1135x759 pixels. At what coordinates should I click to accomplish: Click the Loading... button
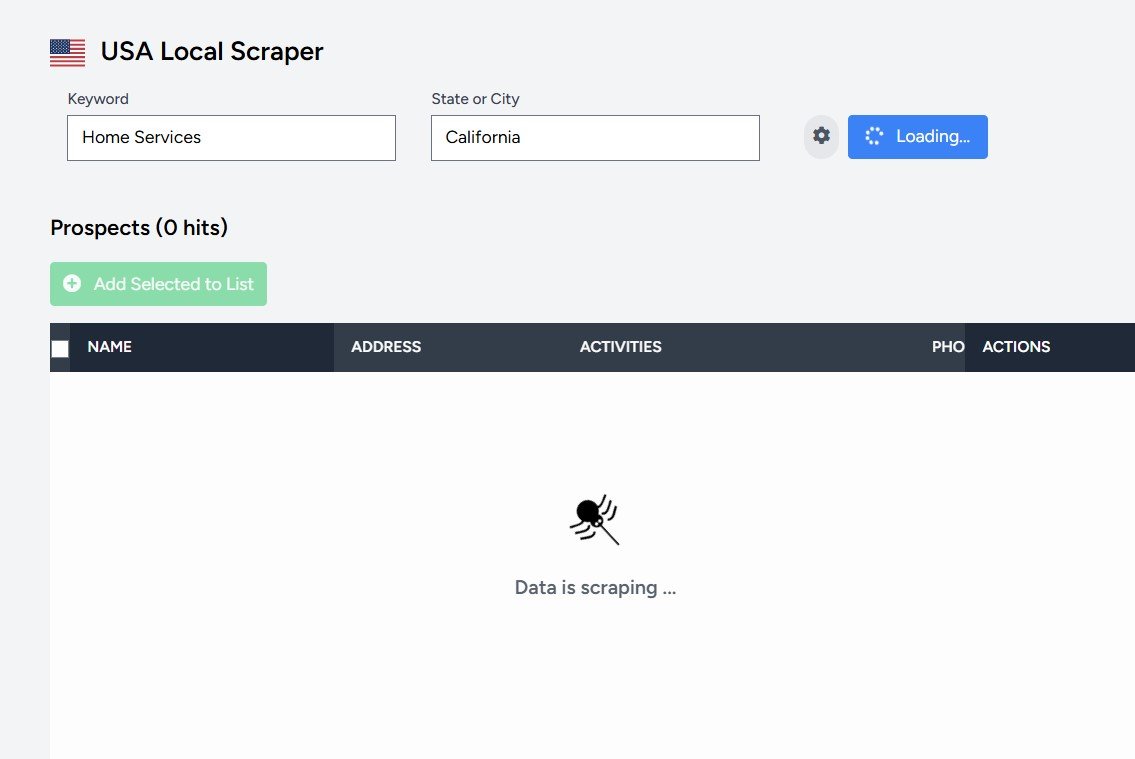click(x=917, y=137)
